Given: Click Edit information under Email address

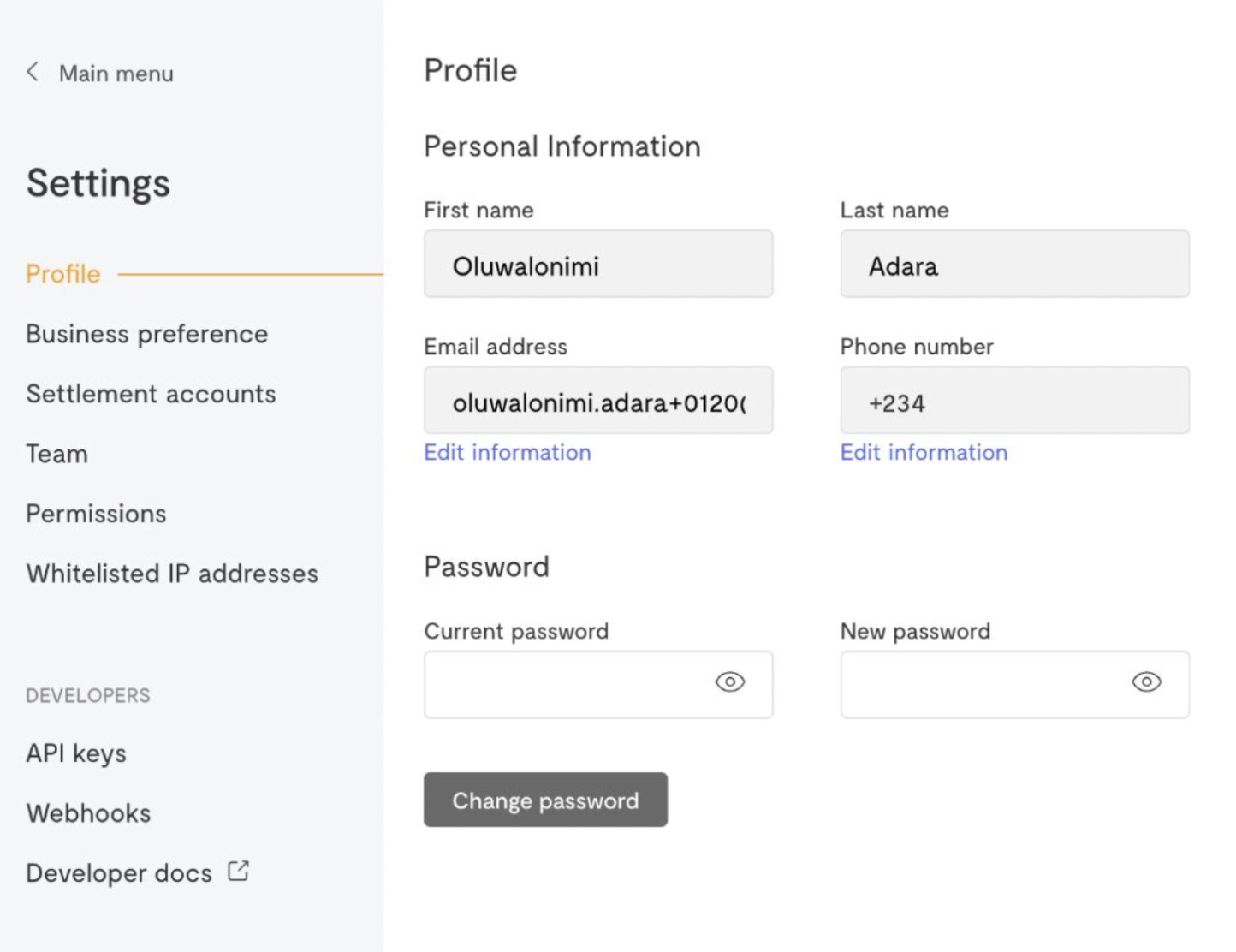Looking at the screenshot, I should (507, 452).
